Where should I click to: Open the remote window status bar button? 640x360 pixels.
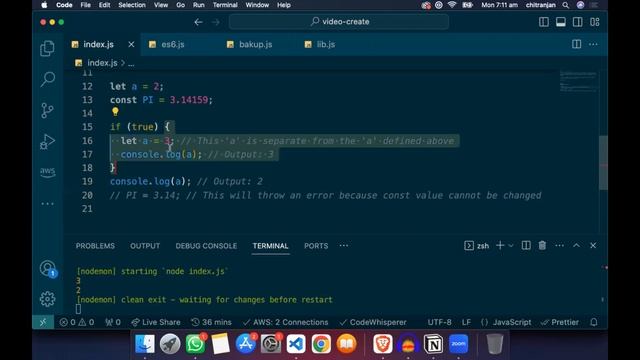pyautogui.click(x=43, y=322)
